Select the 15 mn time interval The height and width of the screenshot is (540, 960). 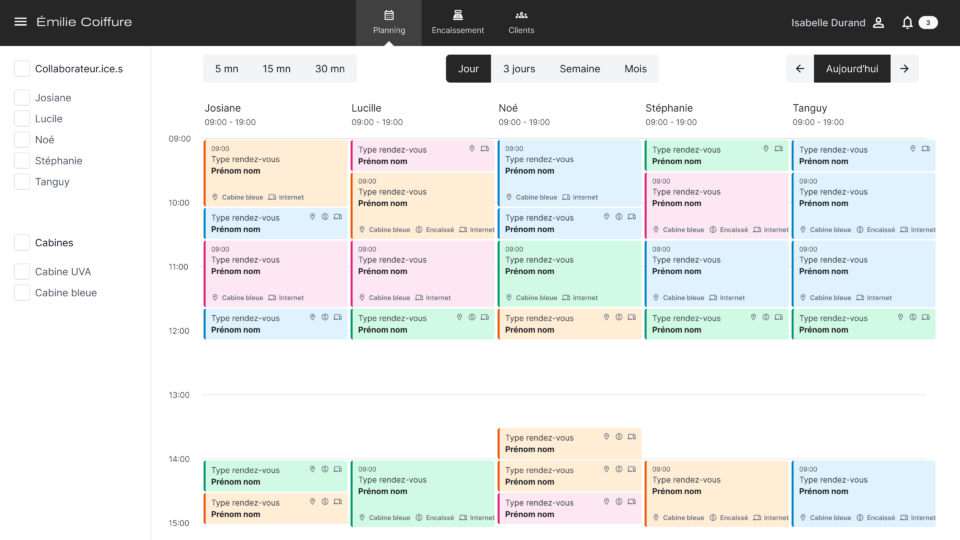coord(277,69)
